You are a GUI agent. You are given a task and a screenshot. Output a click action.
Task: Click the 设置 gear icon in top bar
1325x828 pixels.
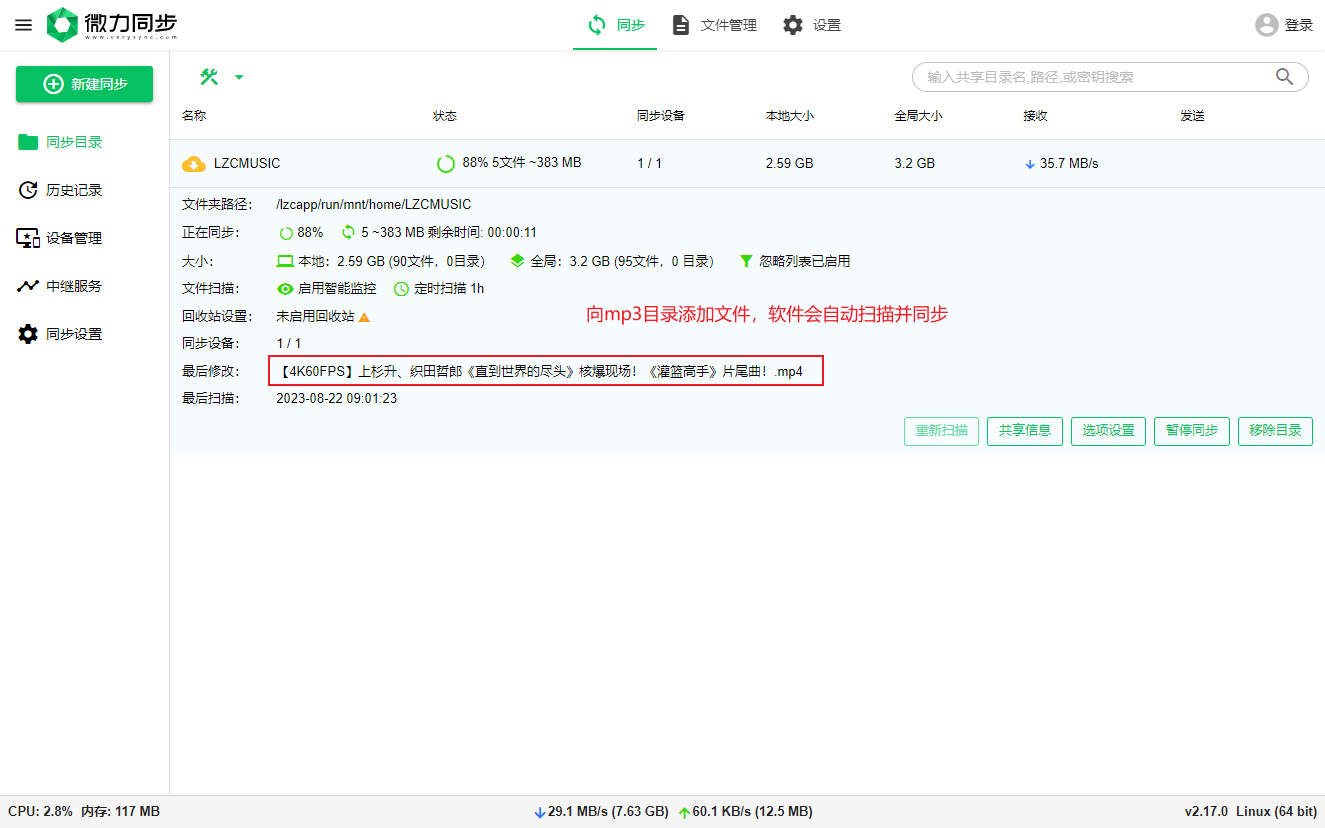793,25
